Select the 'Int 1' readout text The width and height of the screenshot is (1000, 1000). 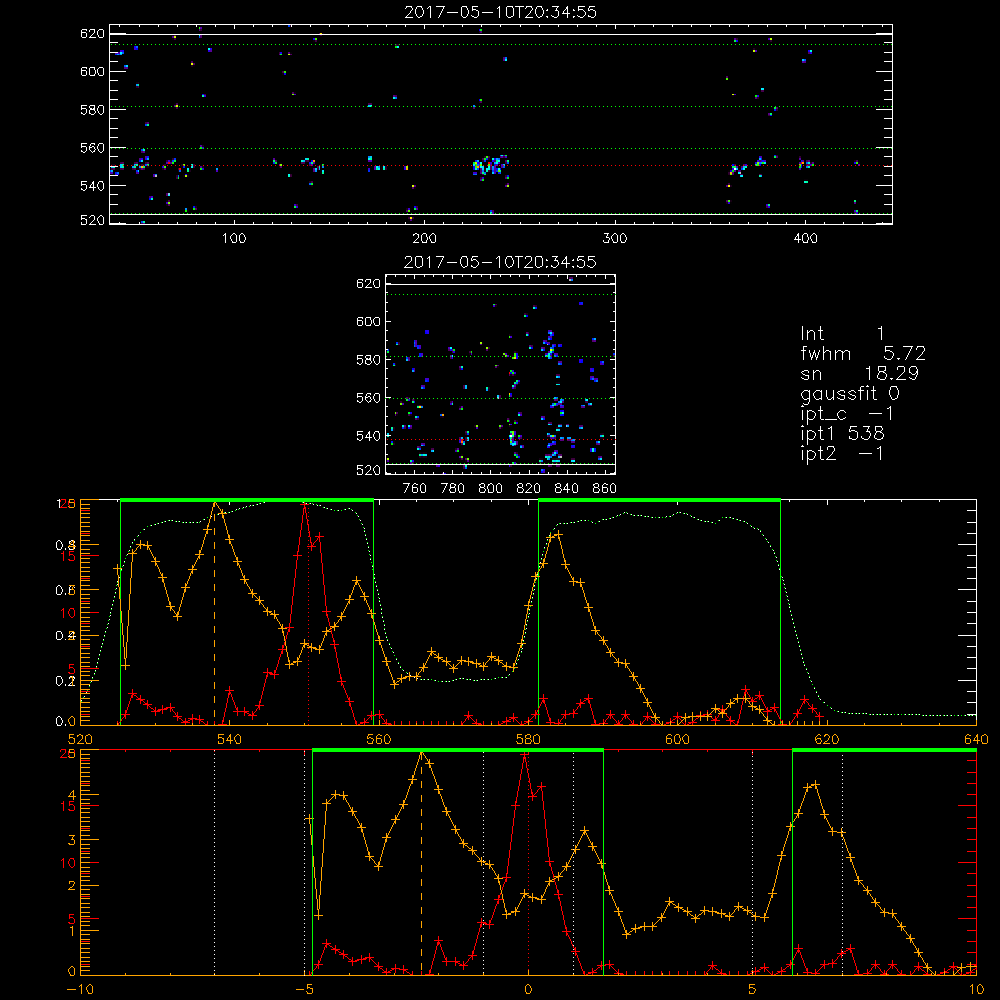click(842, 334)
